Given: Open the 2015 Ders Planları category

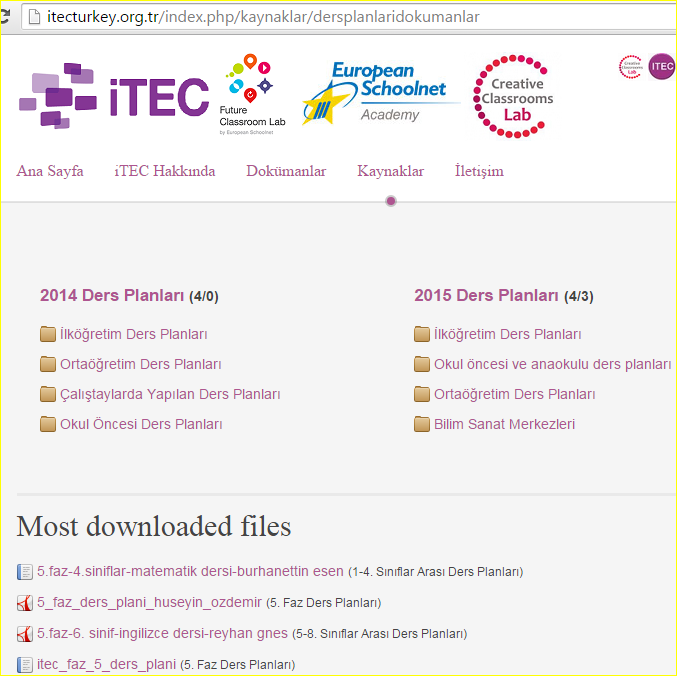Looking at the screenshot, I should coord(486,296).
